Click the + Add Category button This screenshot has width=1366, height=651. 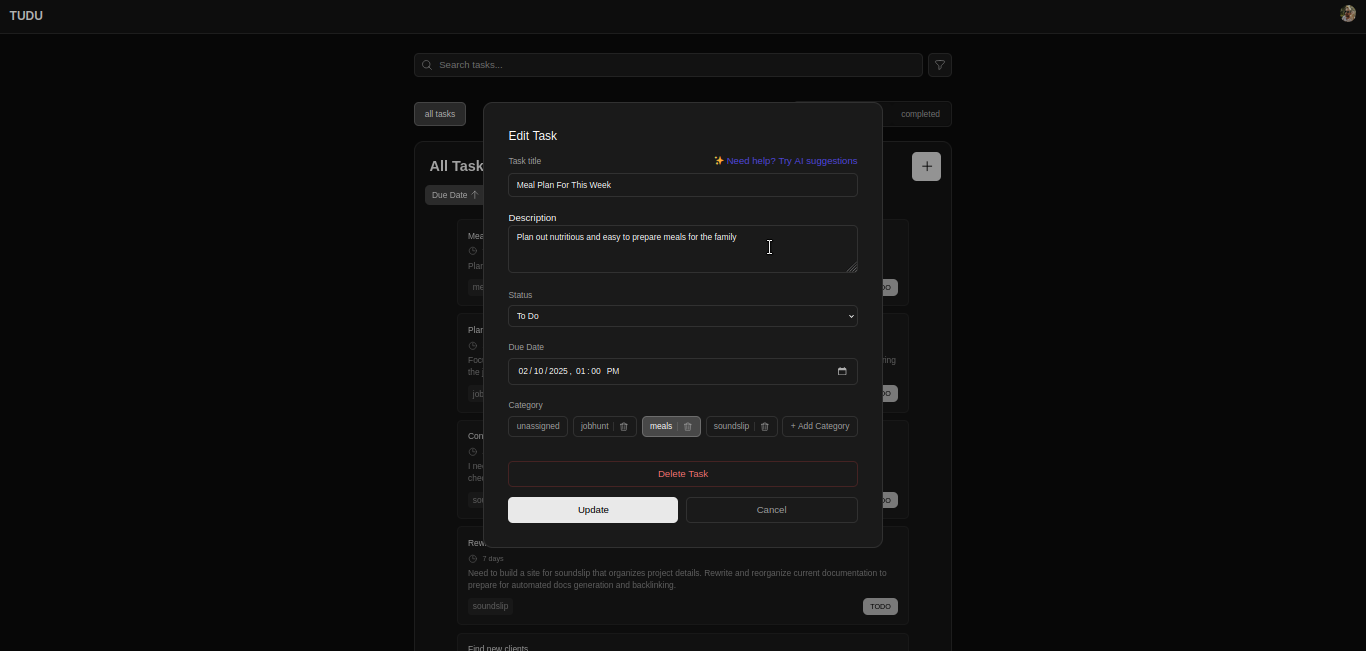click(x=820, y=427)
